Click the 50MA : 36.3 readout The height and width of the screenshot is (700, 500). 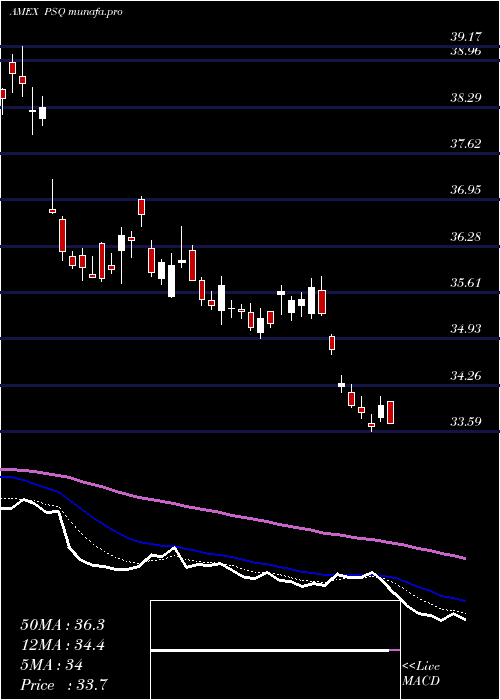coord(62,625)
